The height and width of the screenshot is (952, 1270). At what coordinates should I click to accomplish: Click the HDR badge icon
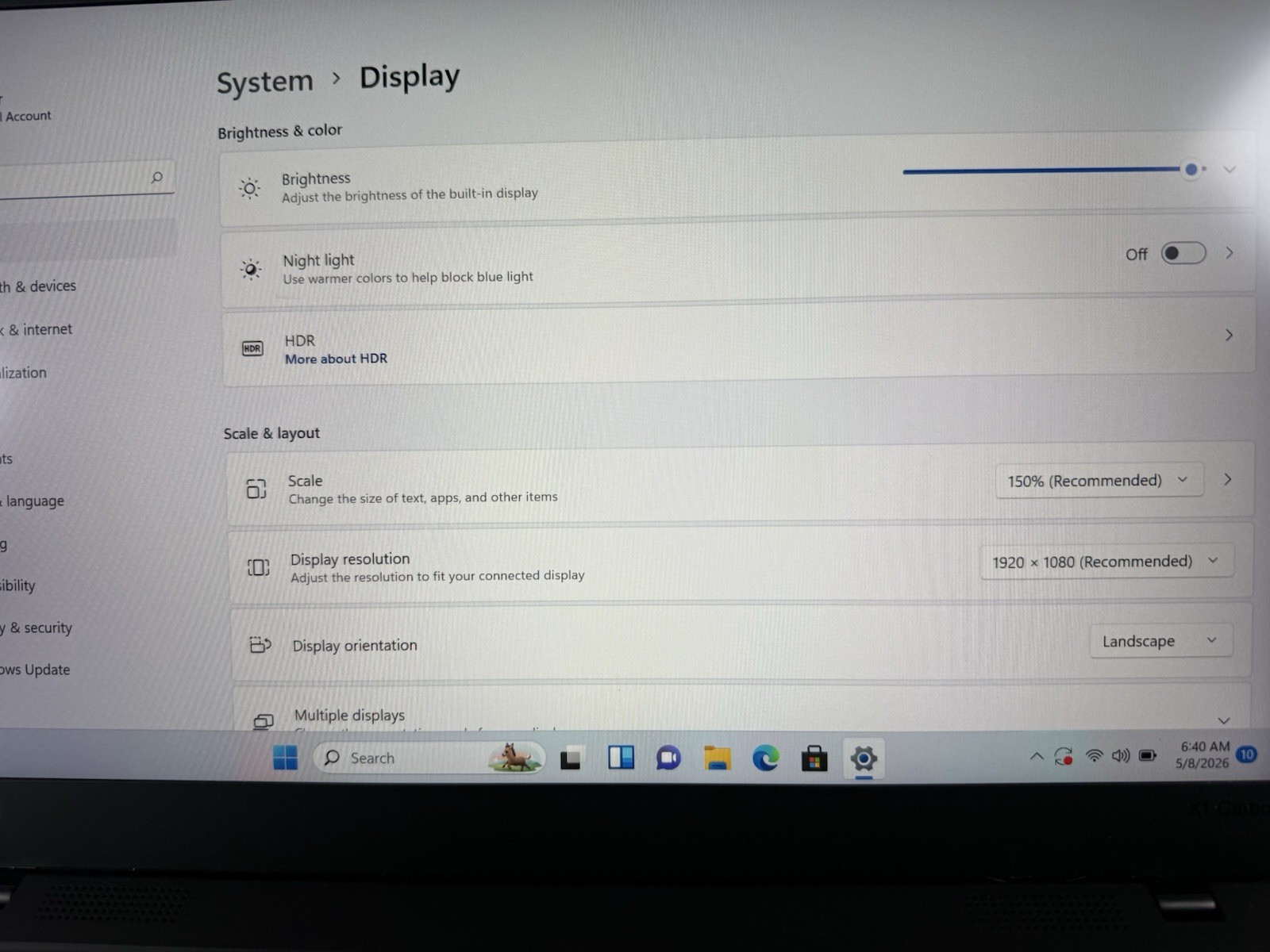[252, 348]
